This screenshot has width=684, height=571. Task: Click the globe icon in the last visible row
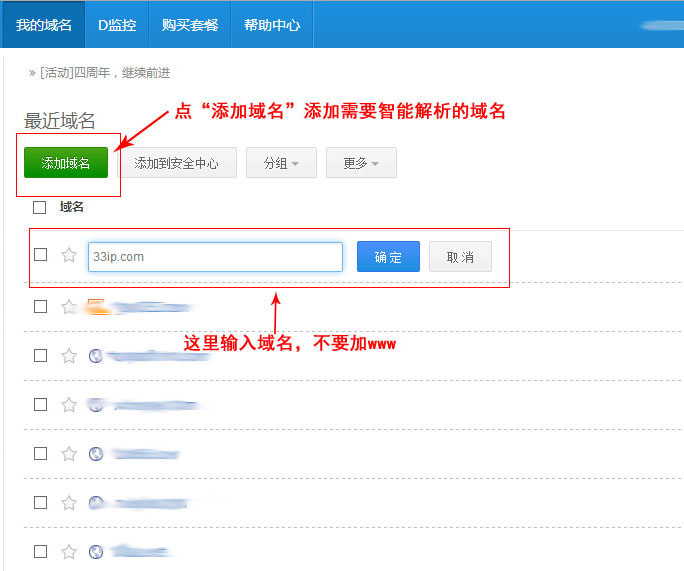click(x=96, y=551)
